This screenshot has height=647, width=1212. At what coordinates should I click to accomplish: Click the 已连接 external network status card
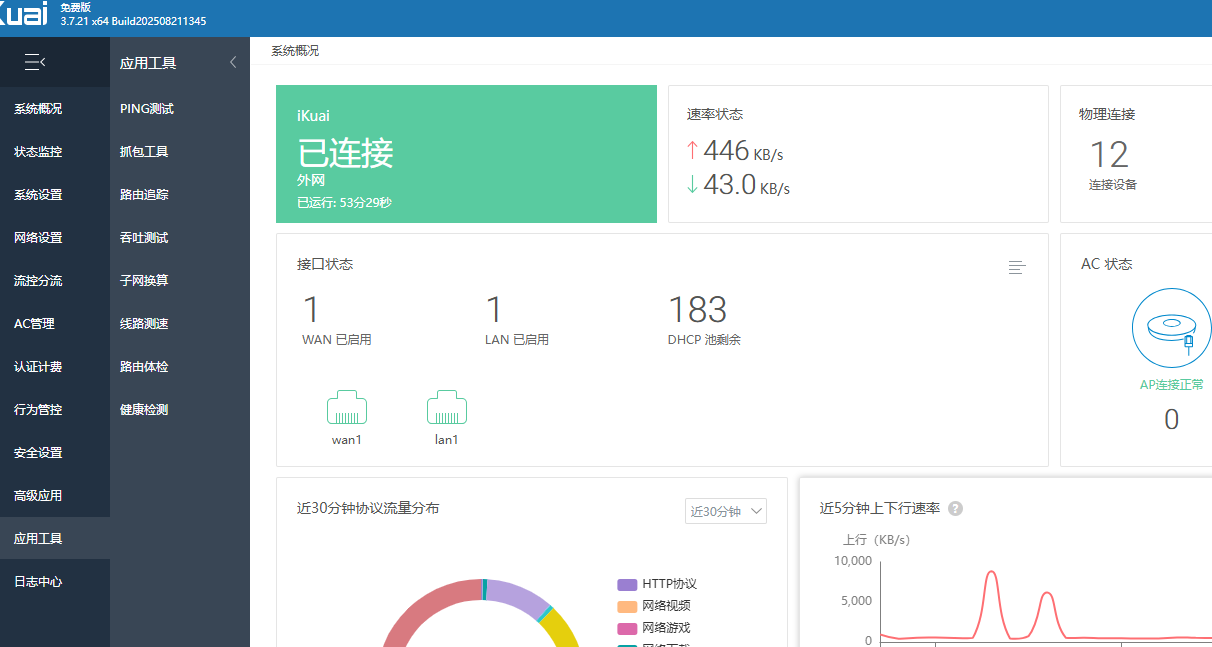click(x=466, y=153)
